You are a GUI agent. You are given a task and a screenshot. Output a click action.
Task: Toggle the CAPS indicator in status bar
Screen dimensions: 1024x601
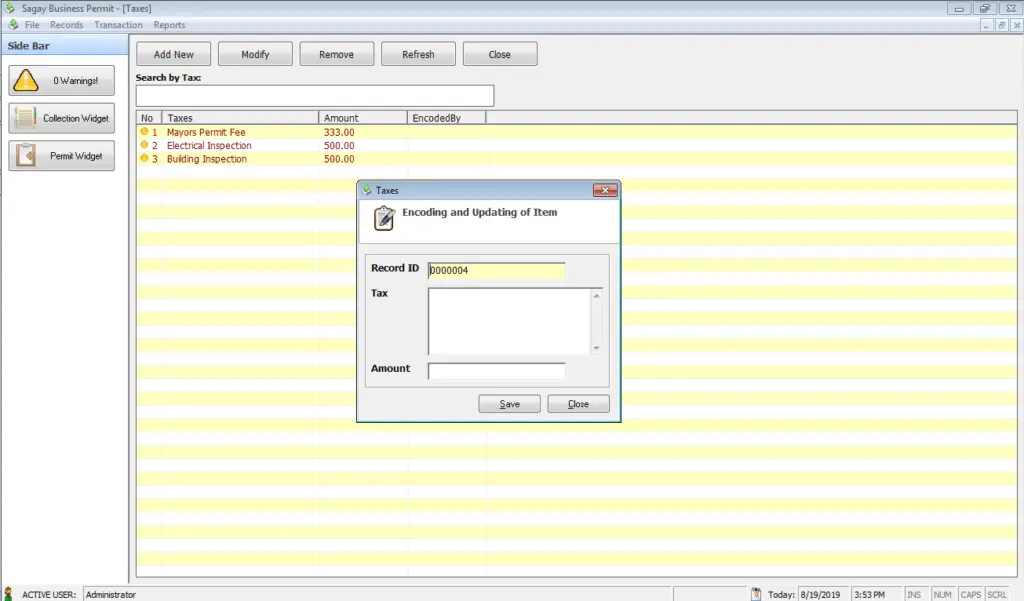tap(970, 593)
